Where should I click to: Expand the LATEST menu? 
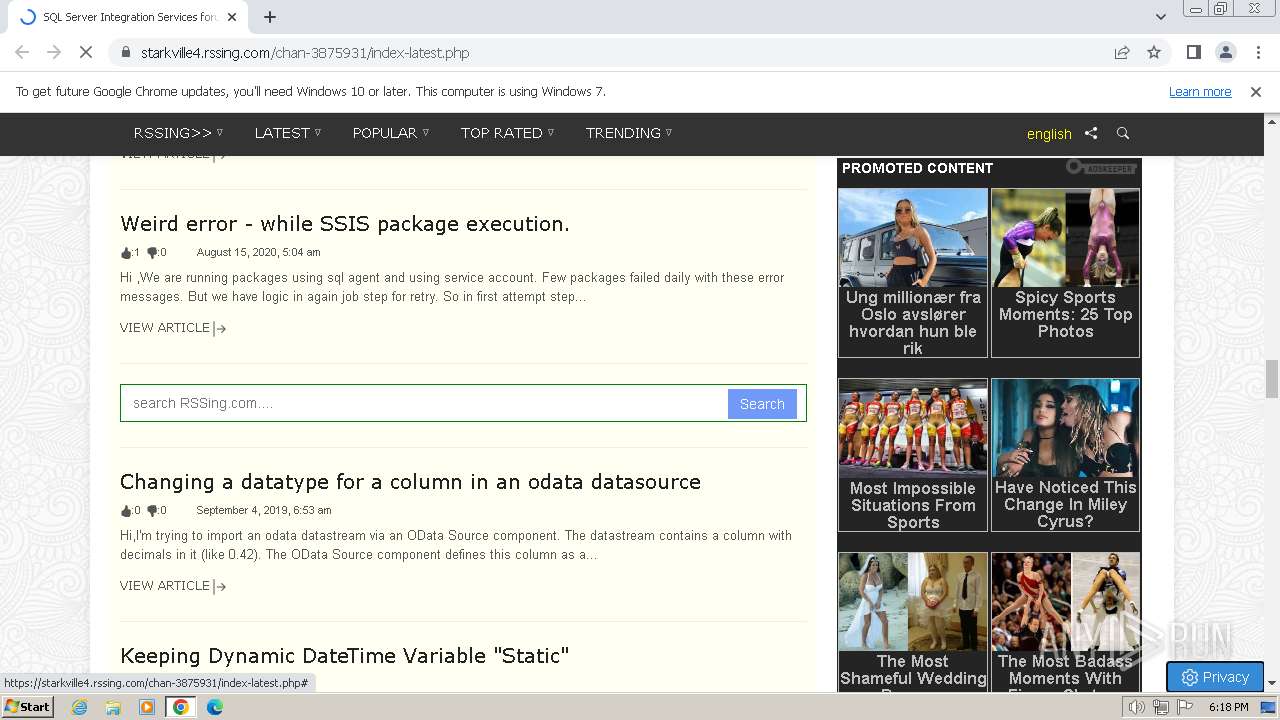coord(288,133)
